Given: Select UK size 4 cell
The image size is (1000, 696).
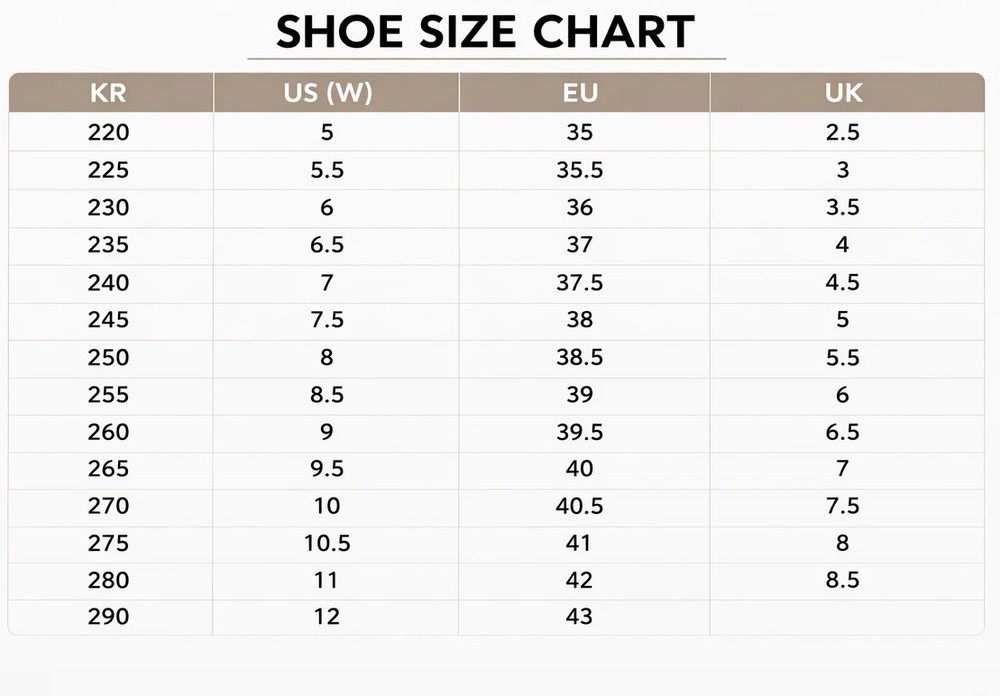Looking at the screenshot, I should click(842, 244).
